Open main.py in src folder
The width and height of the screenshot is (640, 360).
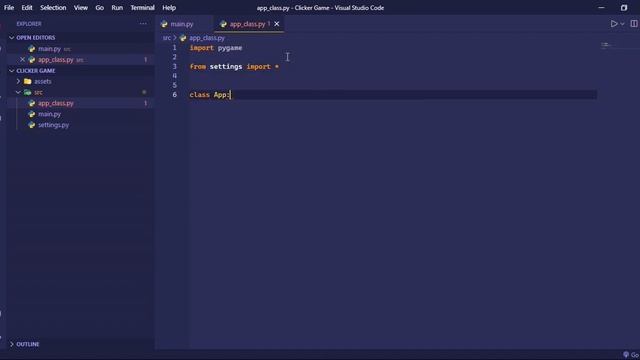pos(49,114)
